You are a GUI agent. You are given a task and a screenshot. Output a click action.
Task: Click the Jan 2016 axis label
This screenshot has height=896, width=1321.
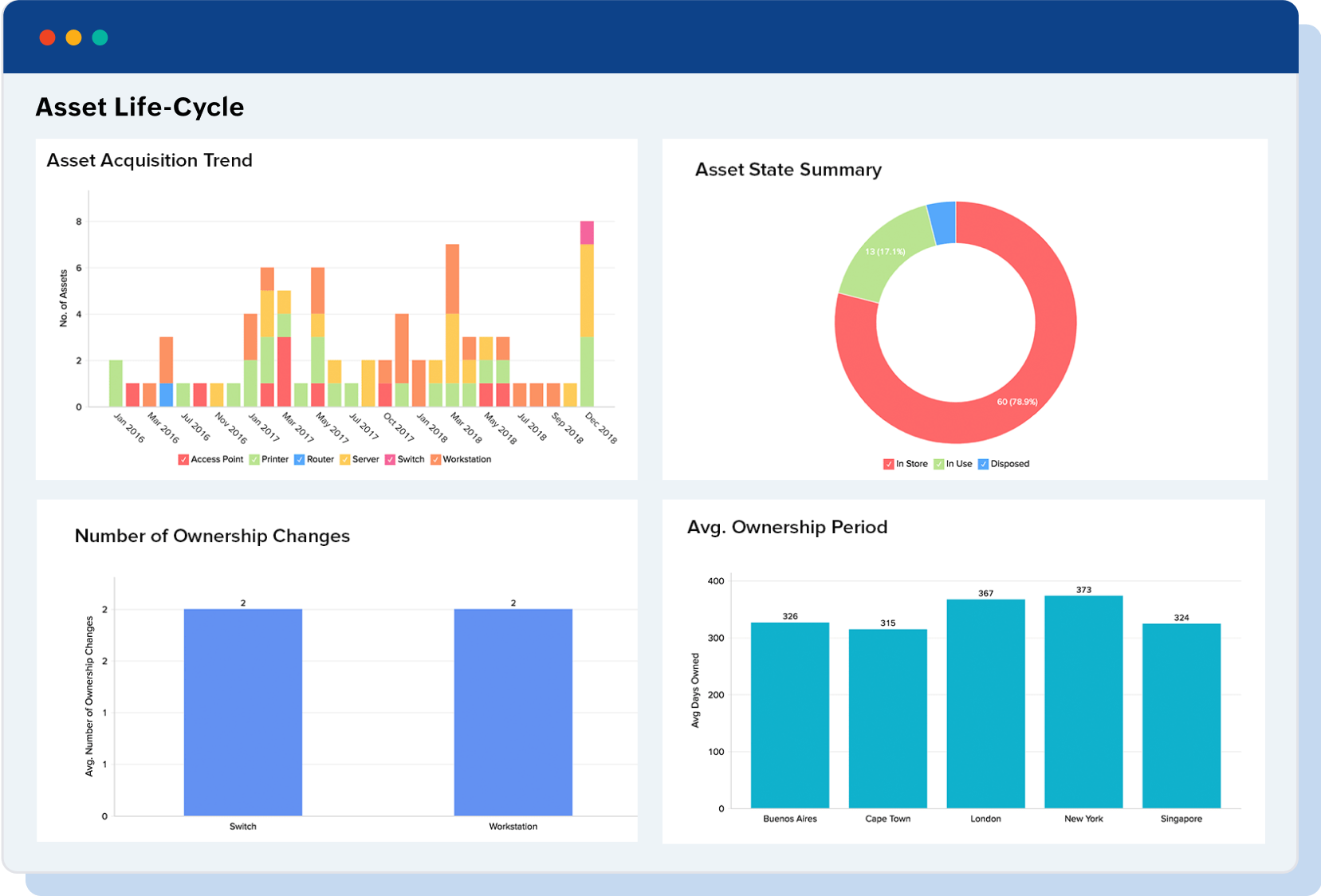(x=129, y=428)
